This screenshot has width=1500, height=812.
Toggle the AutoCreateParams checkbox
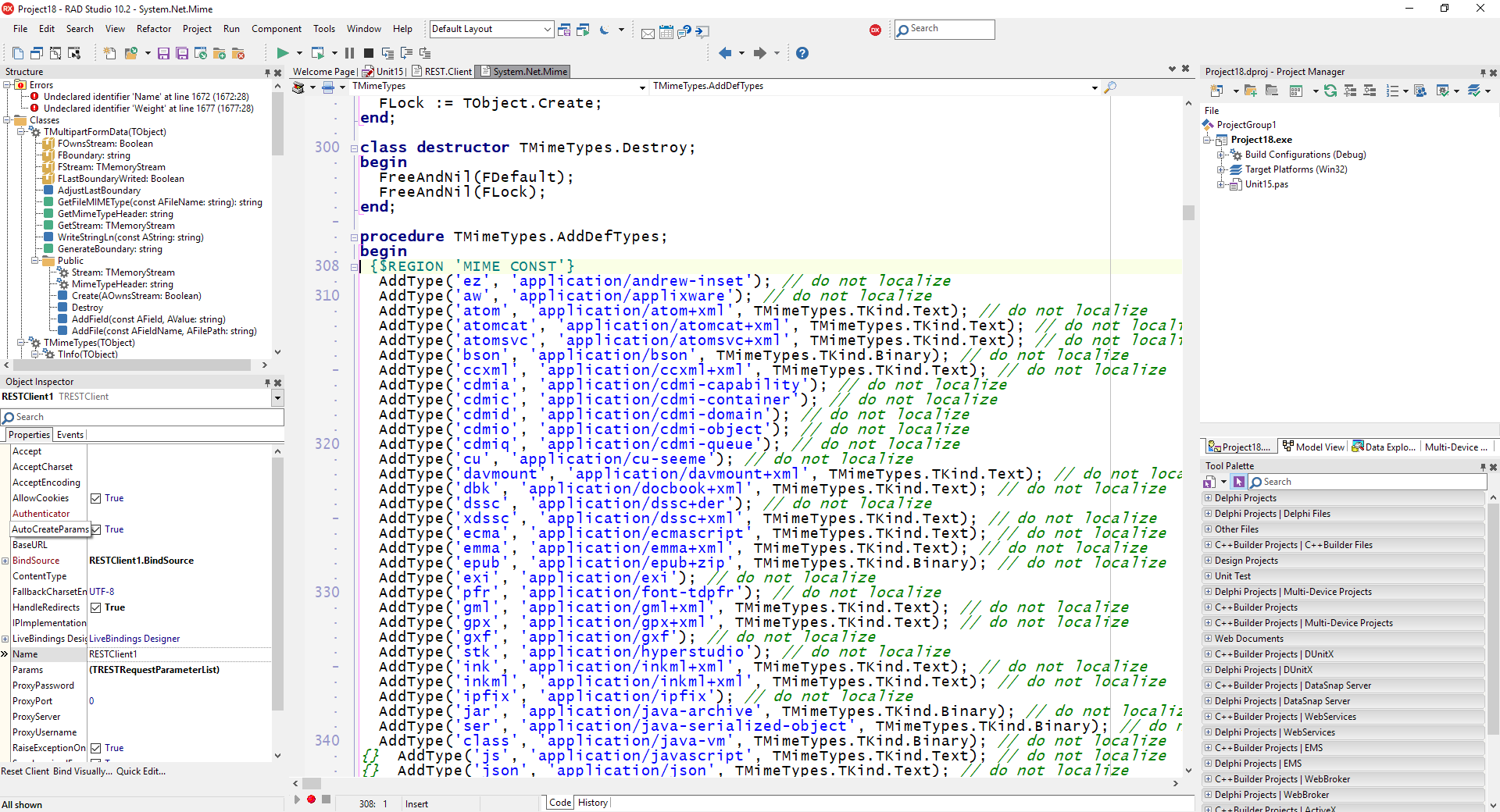pos(95,529)
